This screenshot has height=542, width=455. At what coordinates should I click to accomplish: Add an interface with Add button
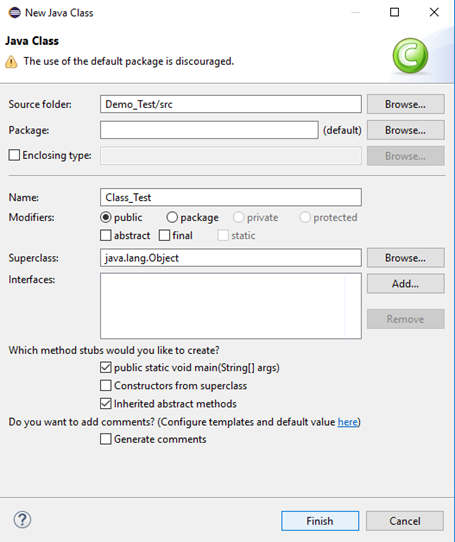[x=406, y=284]
